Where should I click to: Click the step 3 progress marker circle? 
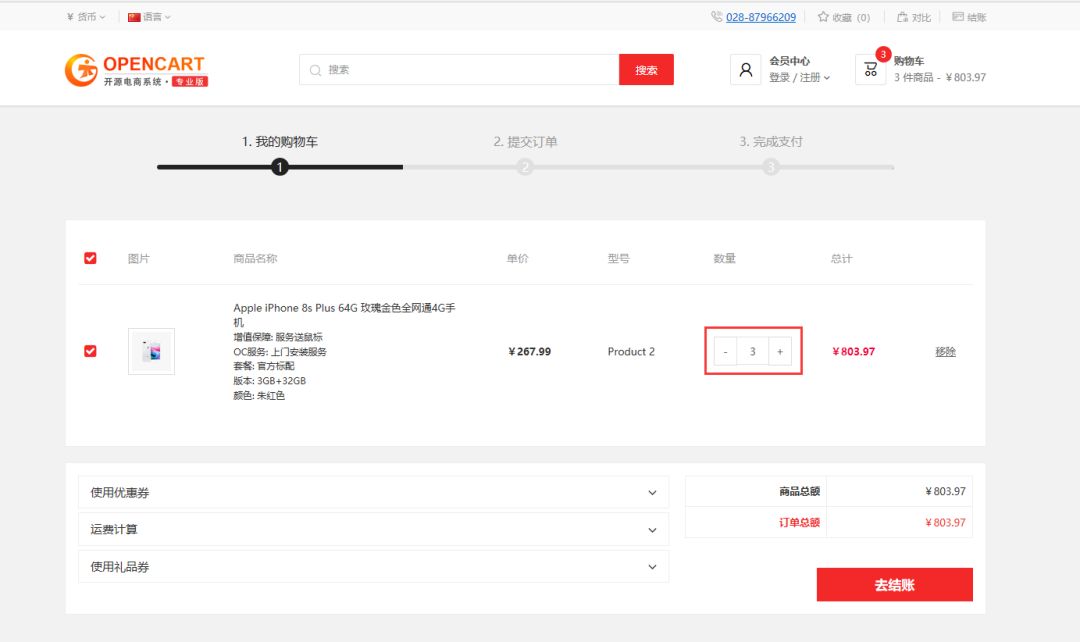771,167
